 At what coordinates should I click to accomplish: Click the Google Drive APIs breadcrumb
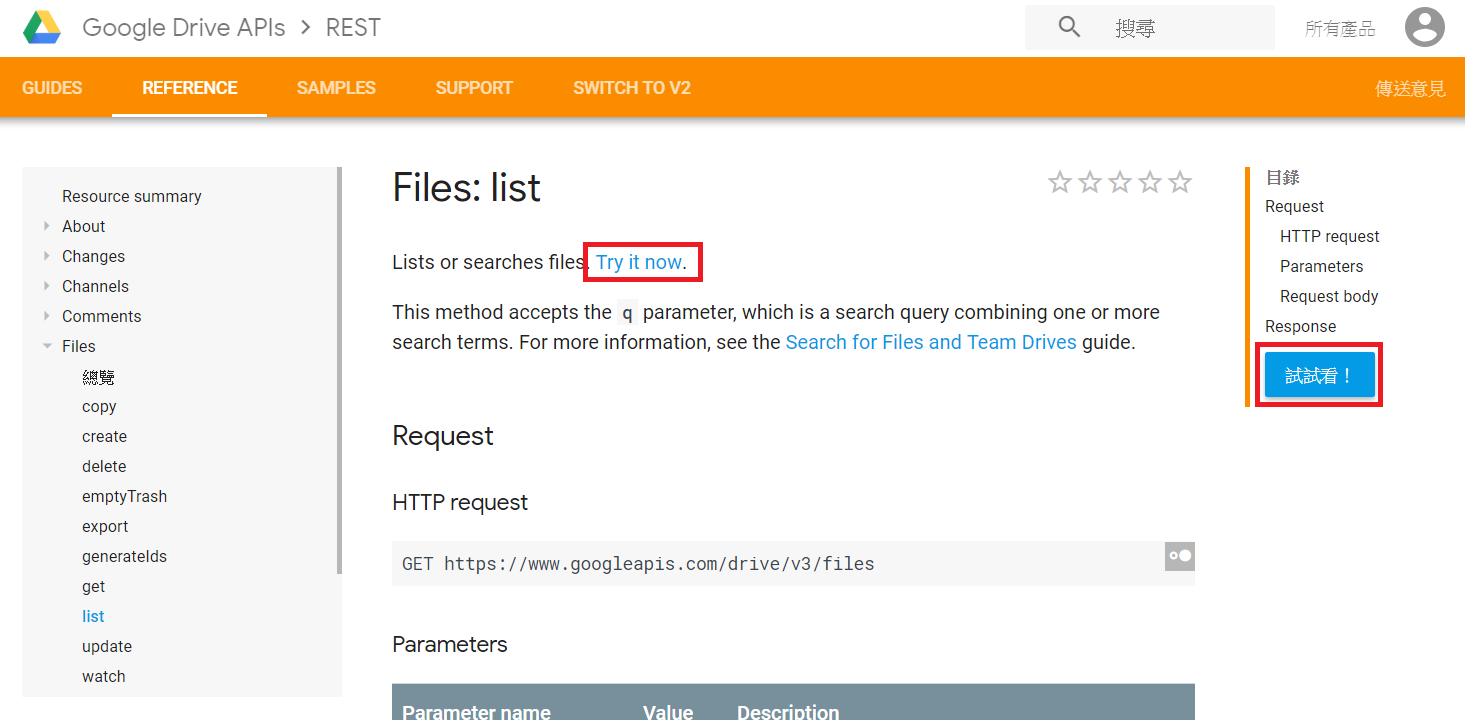coord(184,27)
